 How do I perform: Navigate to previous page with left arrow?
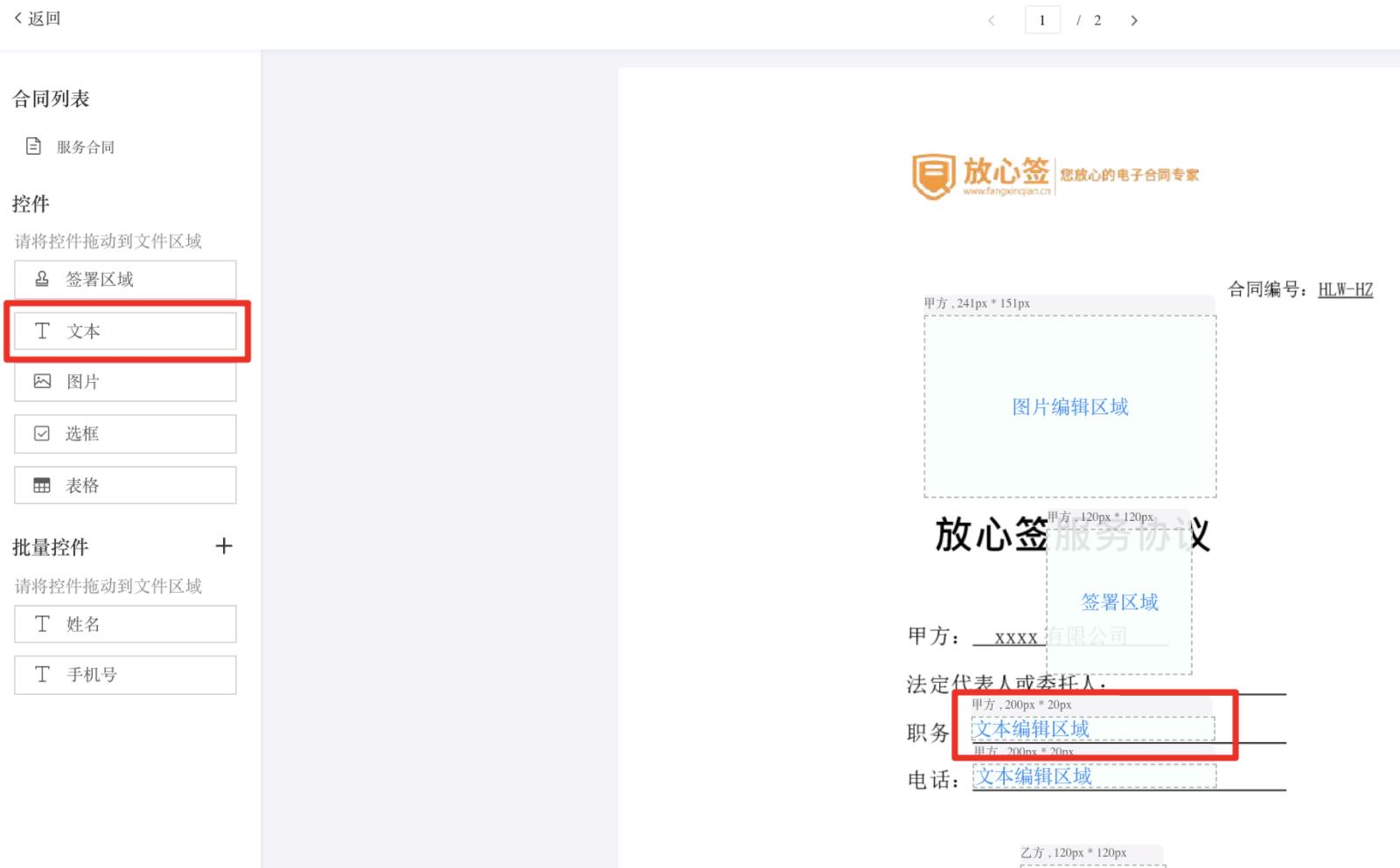pyautogui.click(x=991, y=19)
